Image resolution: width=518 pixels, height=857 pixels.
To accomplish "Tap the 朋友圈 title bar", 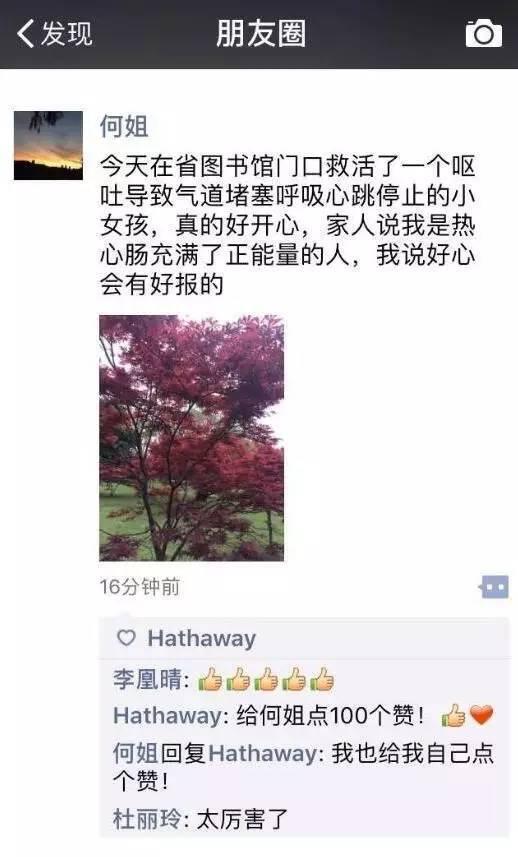I will pyautogui.click(x=261, y=33).
